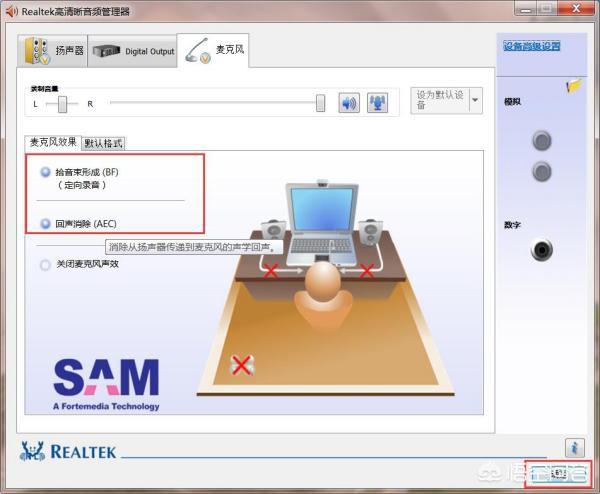Click the 确定 OK button
Image resolution: width=600 pixels, height=494 pixels.
coord(558,474)
